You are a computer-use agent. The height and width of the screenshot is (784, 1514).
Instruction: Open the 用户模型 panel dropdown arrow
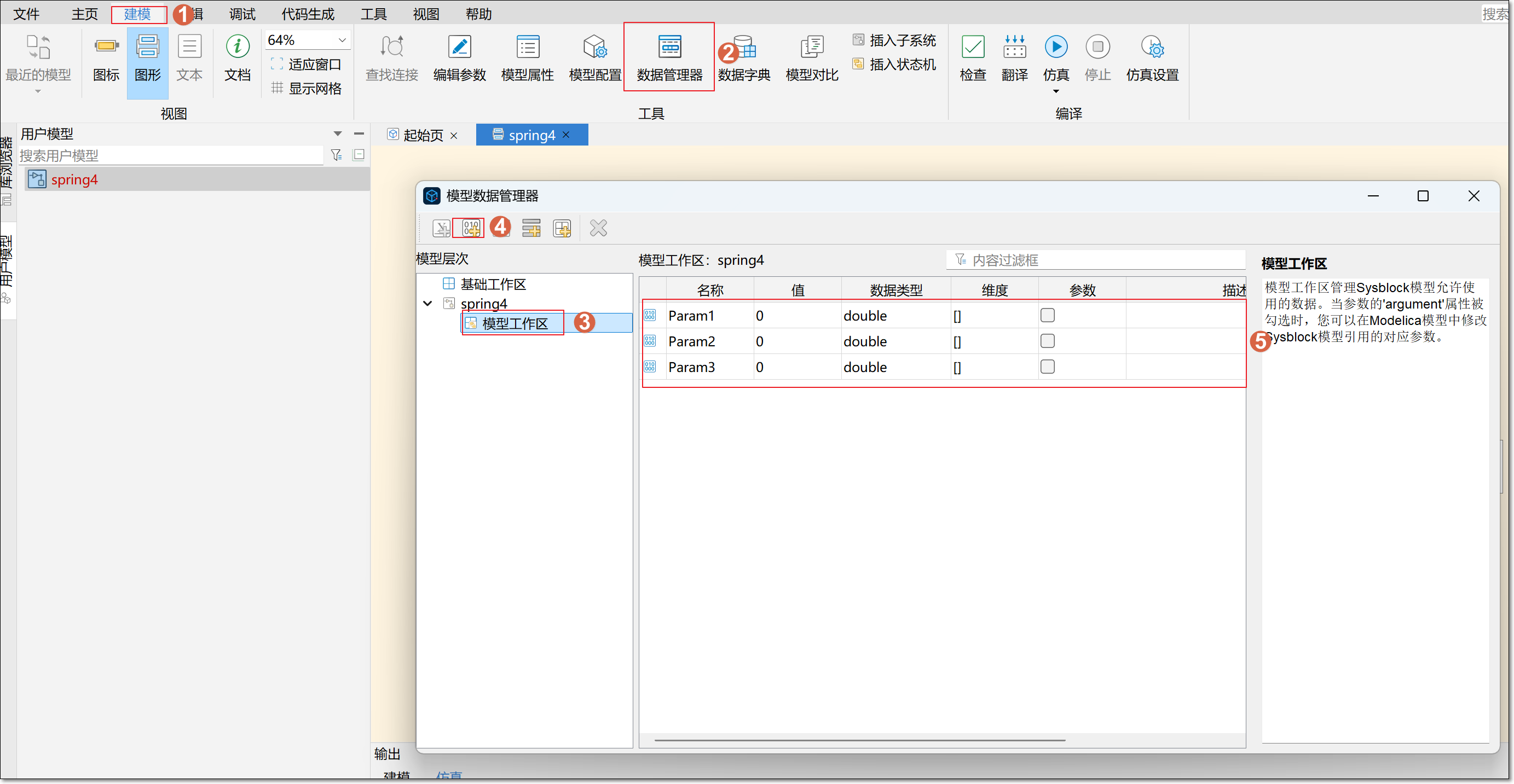[337, 134]
